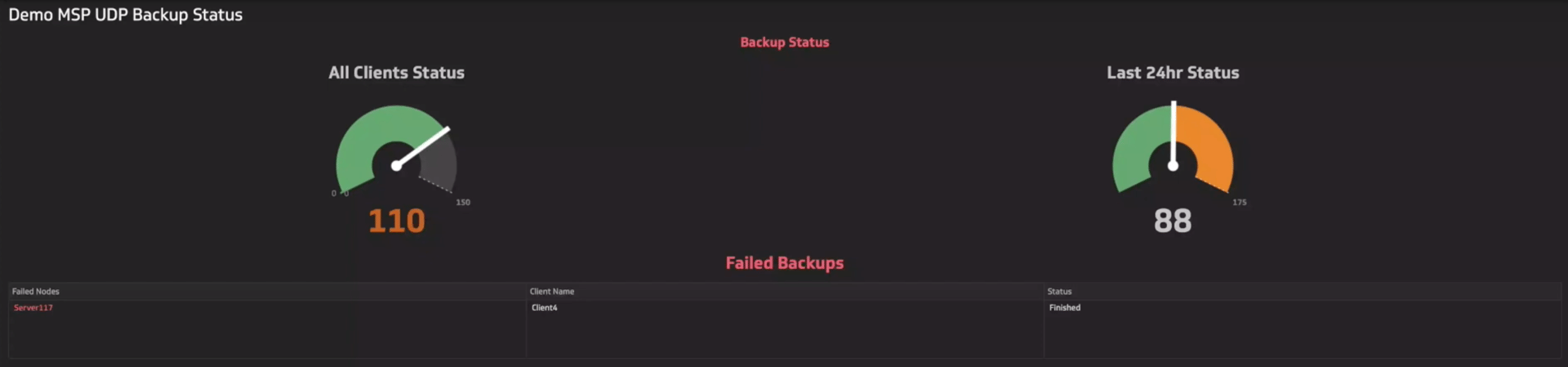Click the Last 24hr Status gauge needle
This screenshot has width=1568, height=367.
tap(1174, 136)
